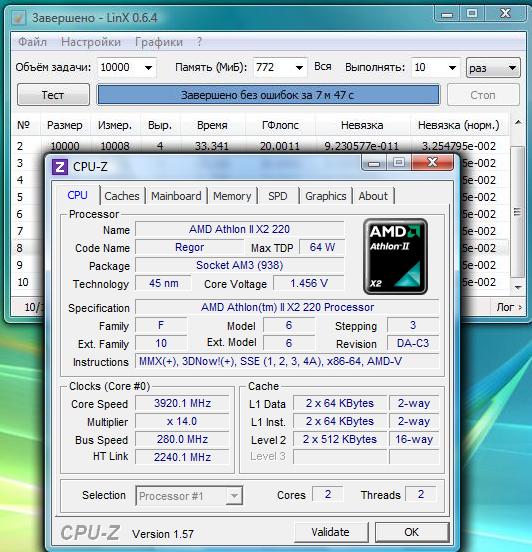Screen dimensions: 532x552
Task: Click the Размер column header
Action: coord(65,125)
